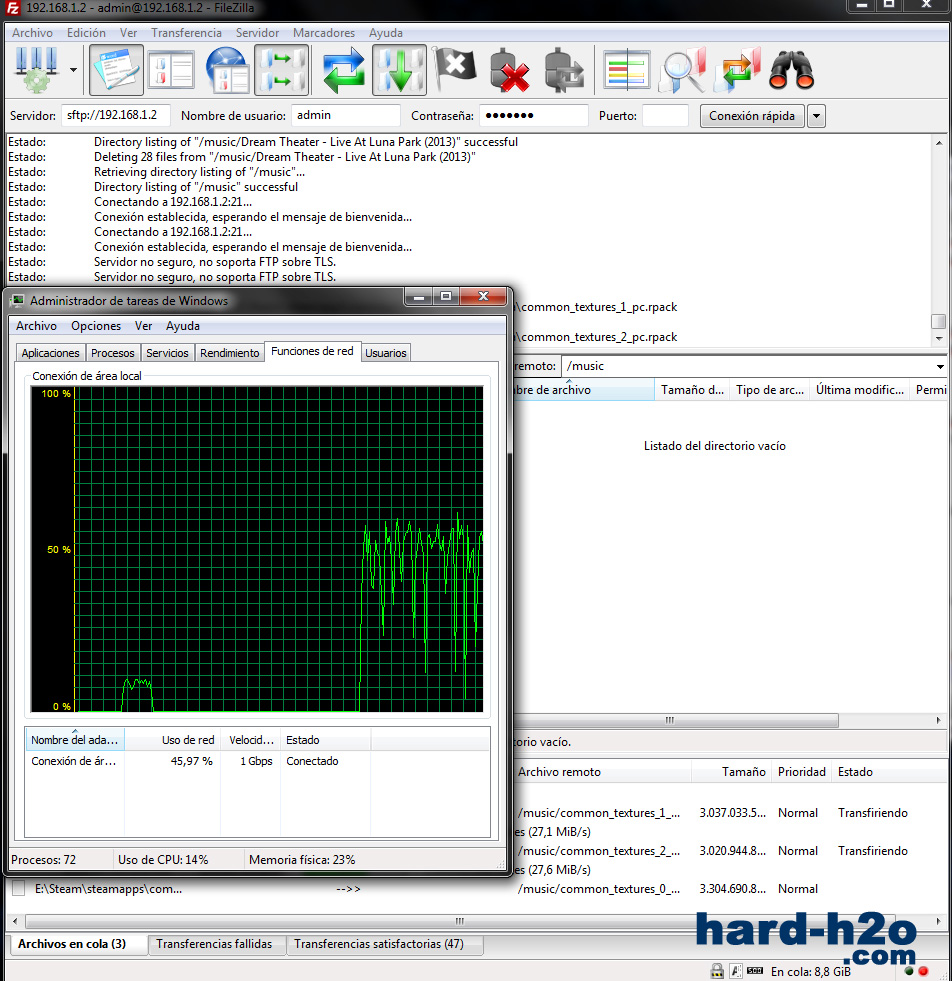The width and height of the screenshot is (952, 981).
Task: Open FileZilla Ayuda menu
Action: pos(386,33)
